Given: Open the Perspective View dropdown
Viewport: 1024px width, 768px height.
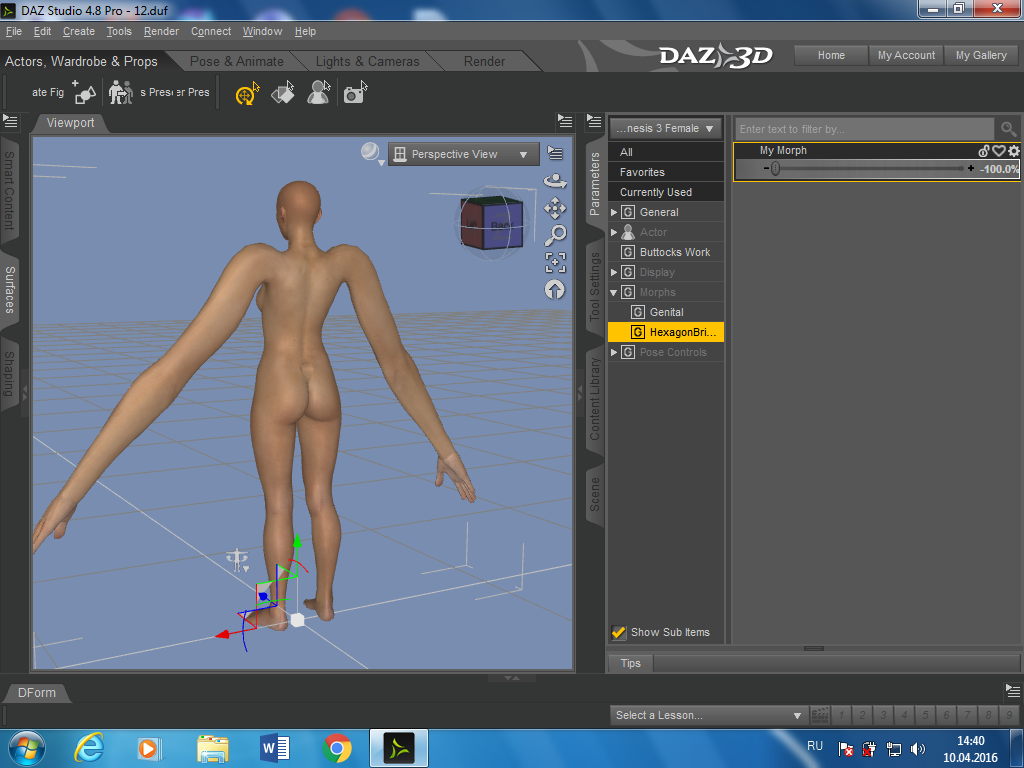Looking at the screenshot, I should tap(463, 154).
